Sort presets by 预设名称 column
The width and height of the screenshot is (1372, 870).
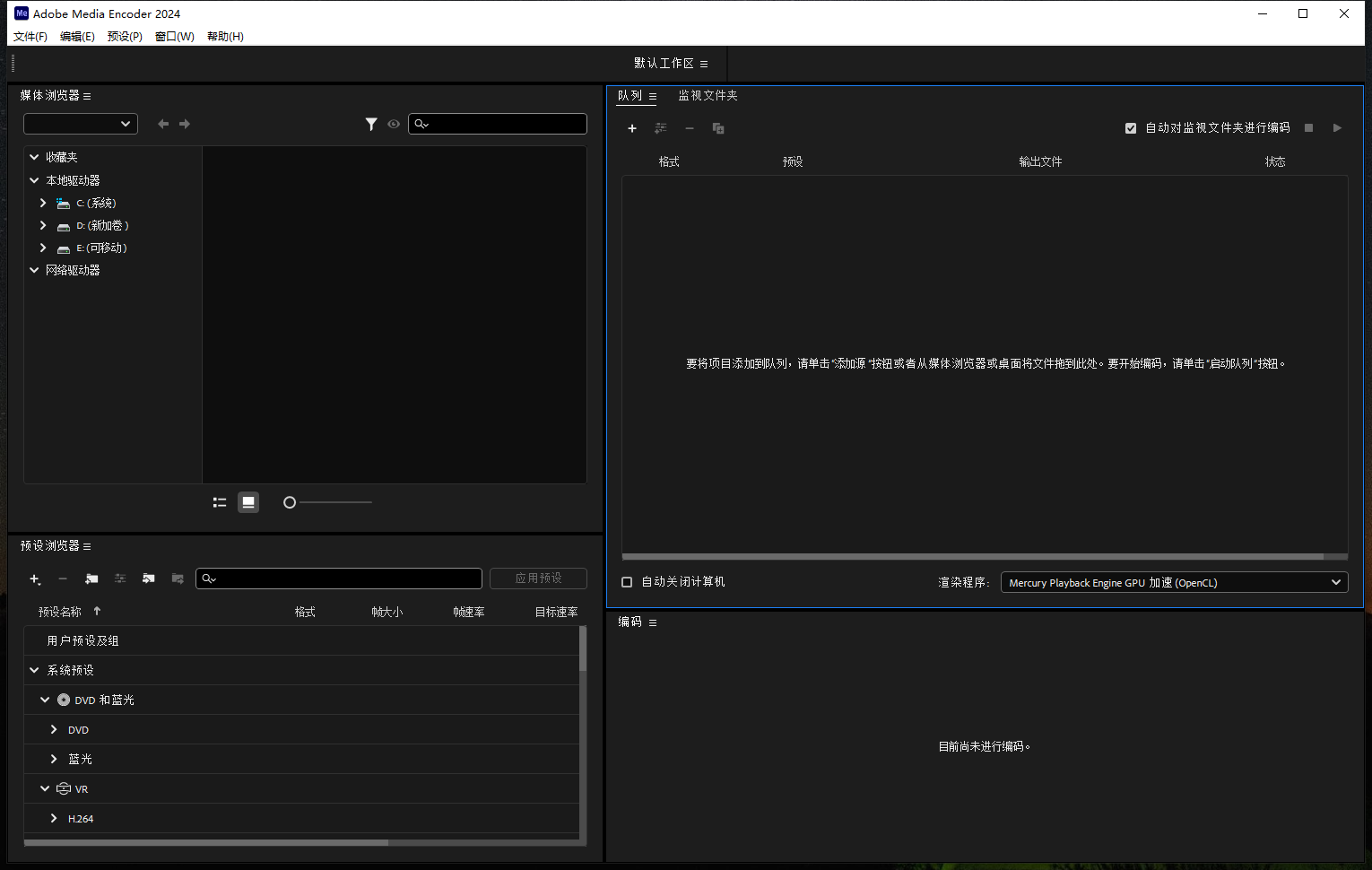pyautogui.click(x=60, y=612)
